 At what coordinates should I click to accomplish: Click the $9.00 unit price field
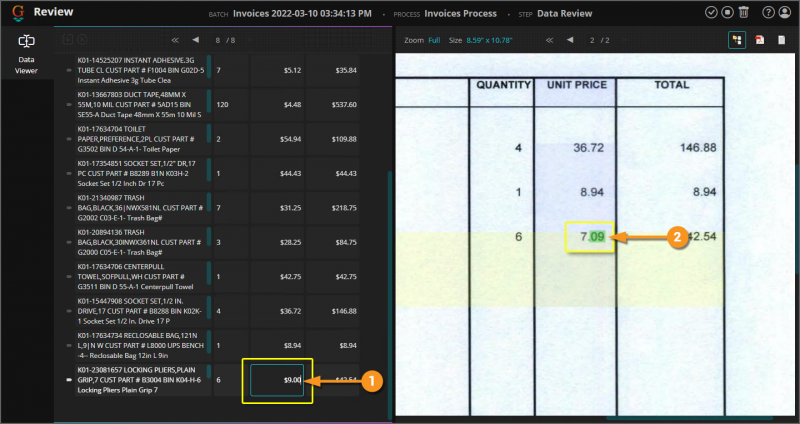click(277, 380)
